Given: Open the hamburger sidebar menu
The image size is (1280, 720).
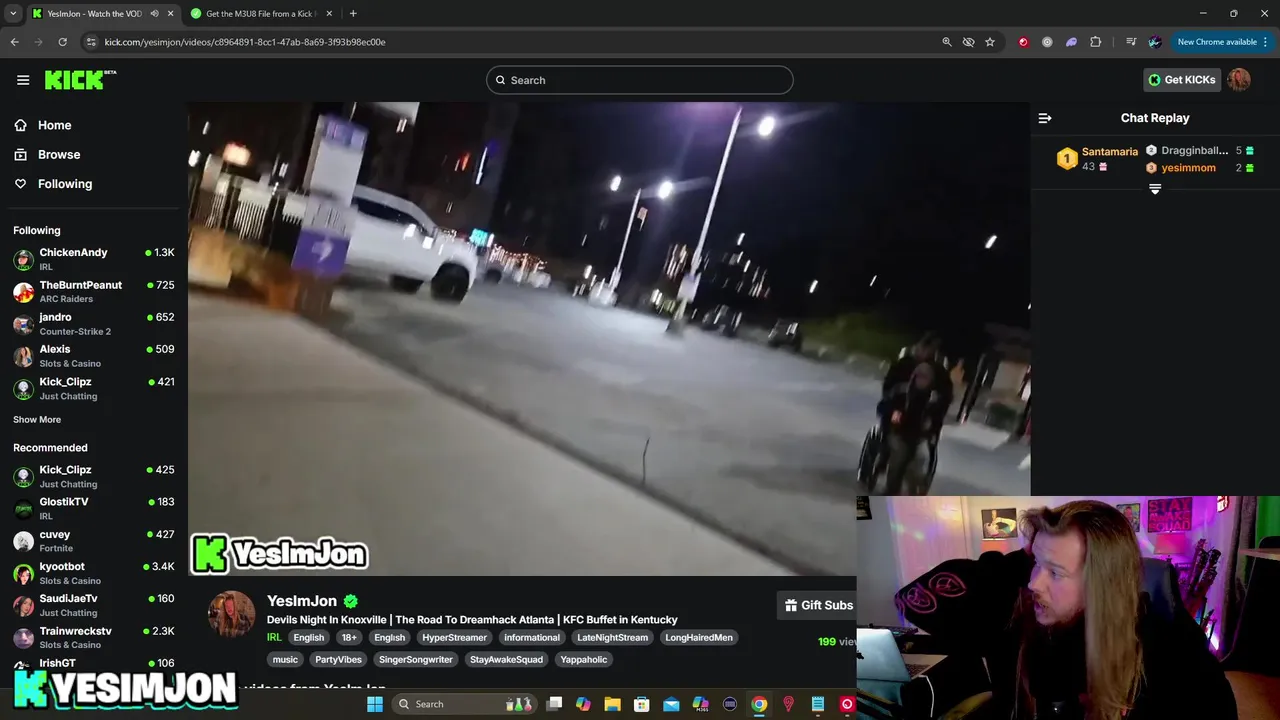Looking at the screenshot, I should 23,80.
